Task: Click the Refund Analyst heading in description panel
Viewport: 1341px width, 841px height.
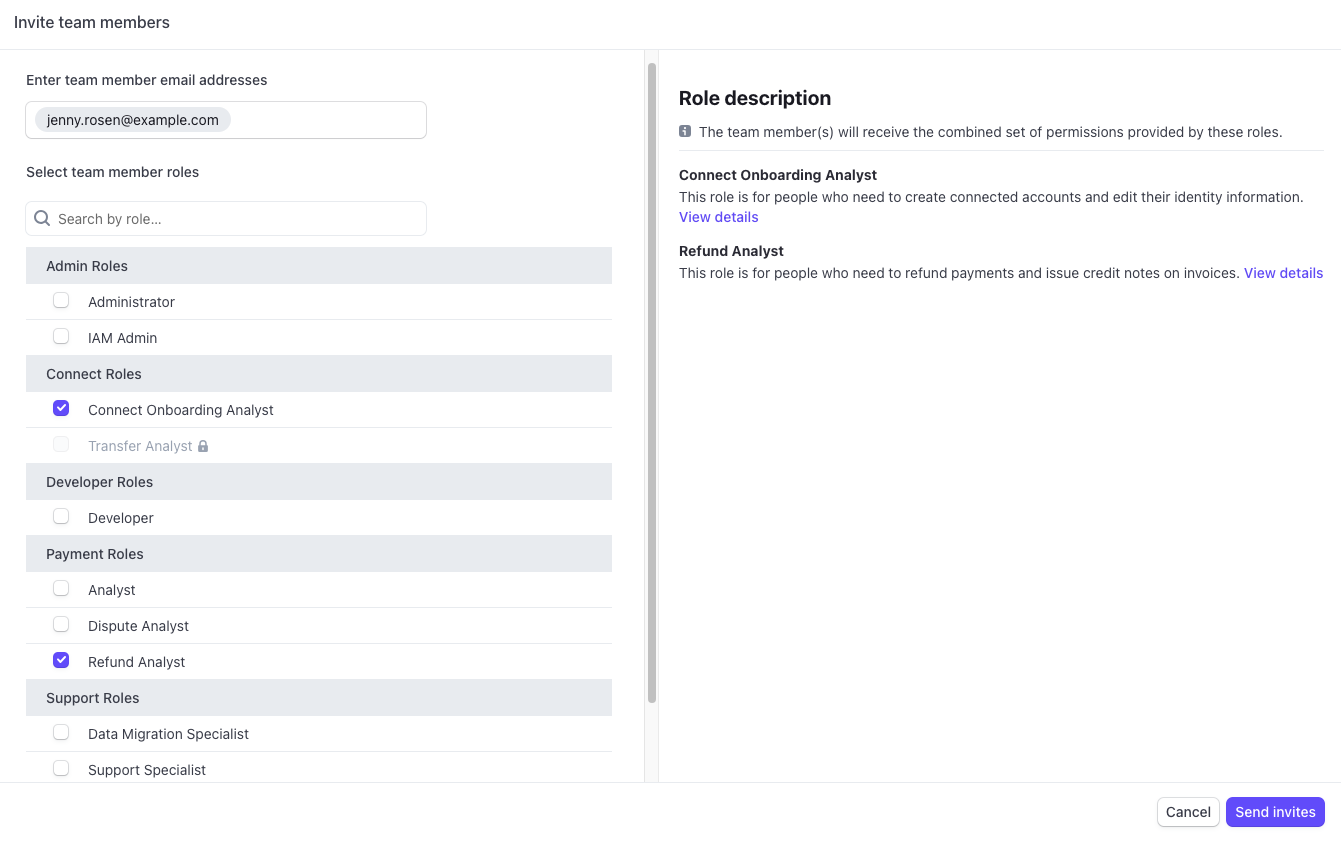Action: (731, 251)
